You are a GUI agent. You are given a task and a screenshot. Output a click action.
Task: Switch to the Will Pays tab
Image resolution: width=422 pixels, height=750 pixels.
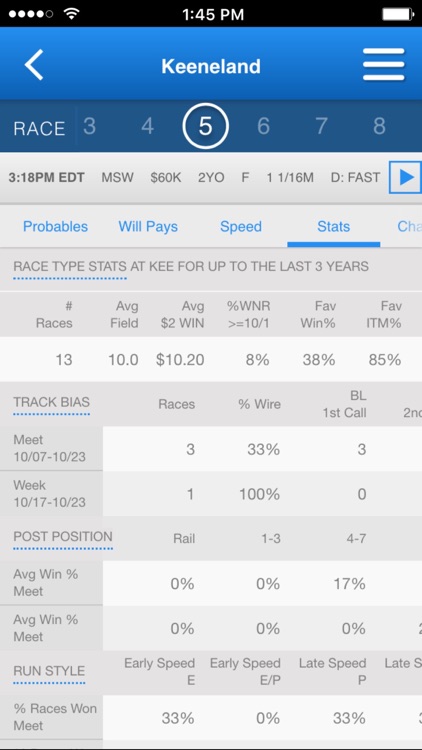point(148,226)
